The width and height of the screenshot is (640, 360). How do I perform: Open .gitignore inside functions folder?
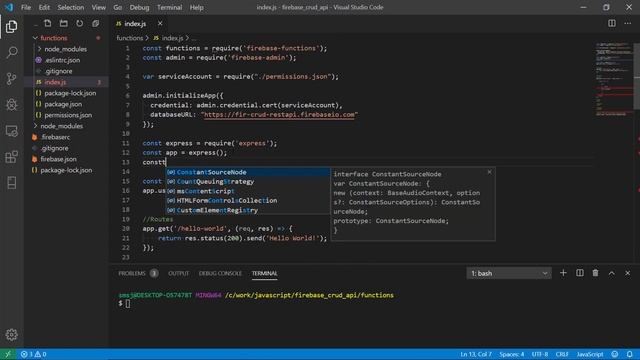coord(58,71)
